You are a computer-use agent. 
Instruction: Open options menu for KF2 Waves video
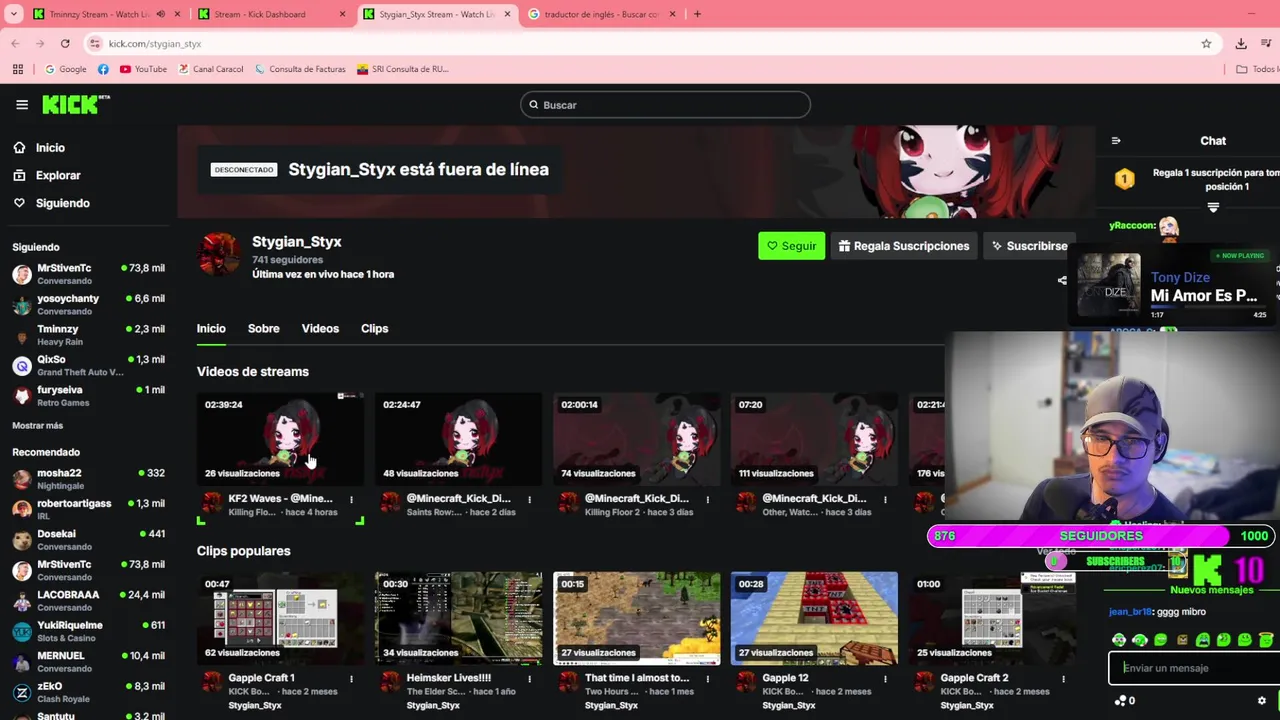pos(351,499)
